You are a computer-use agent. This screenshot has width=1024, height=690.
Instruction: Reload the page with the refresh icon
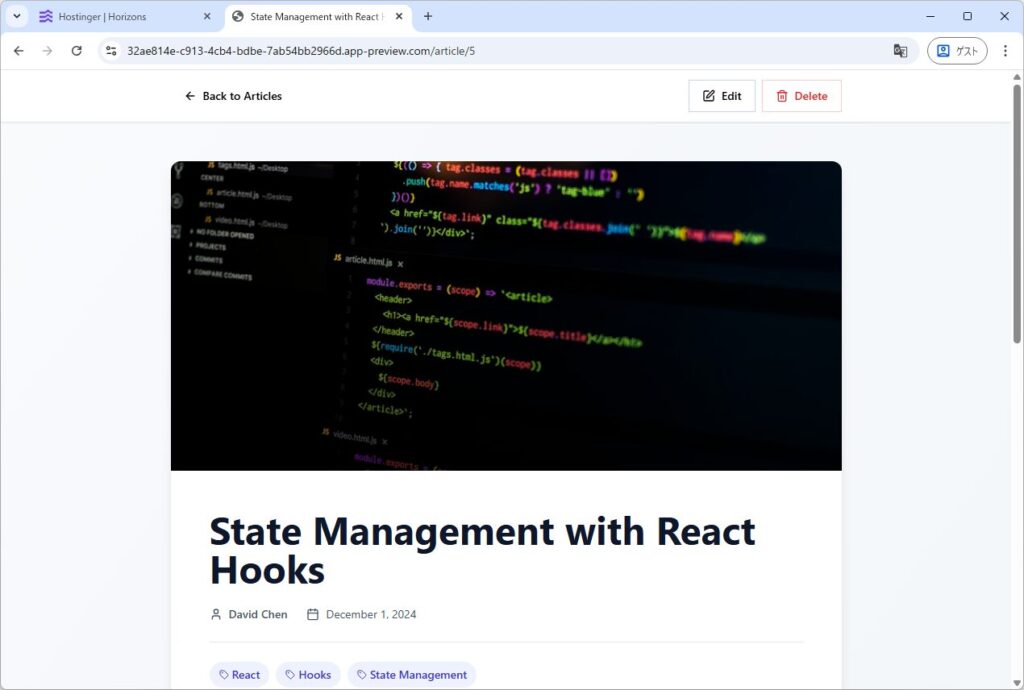(x=76, y=51)
